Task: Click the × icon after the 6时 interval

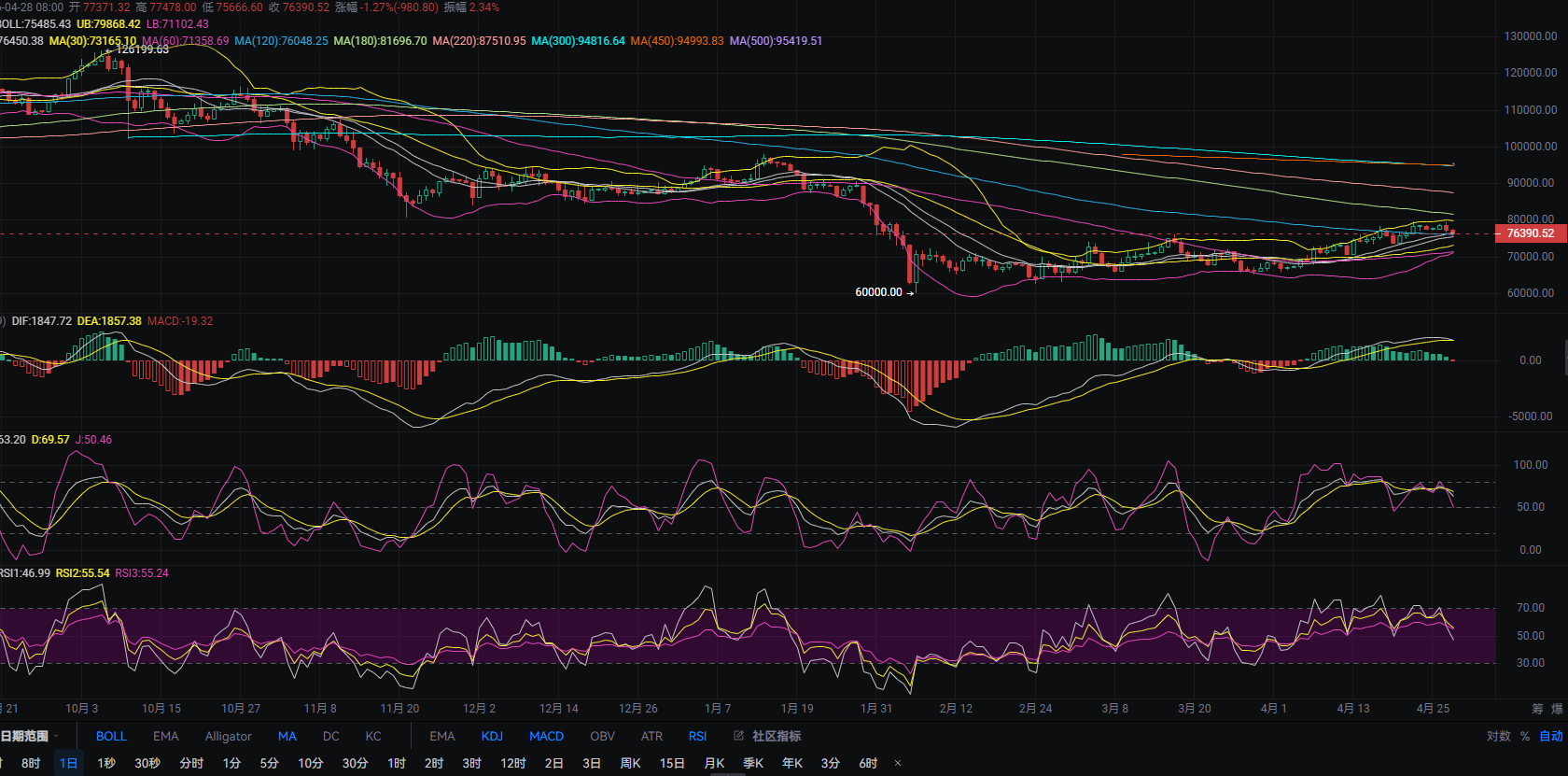Action: pos(898,763)
